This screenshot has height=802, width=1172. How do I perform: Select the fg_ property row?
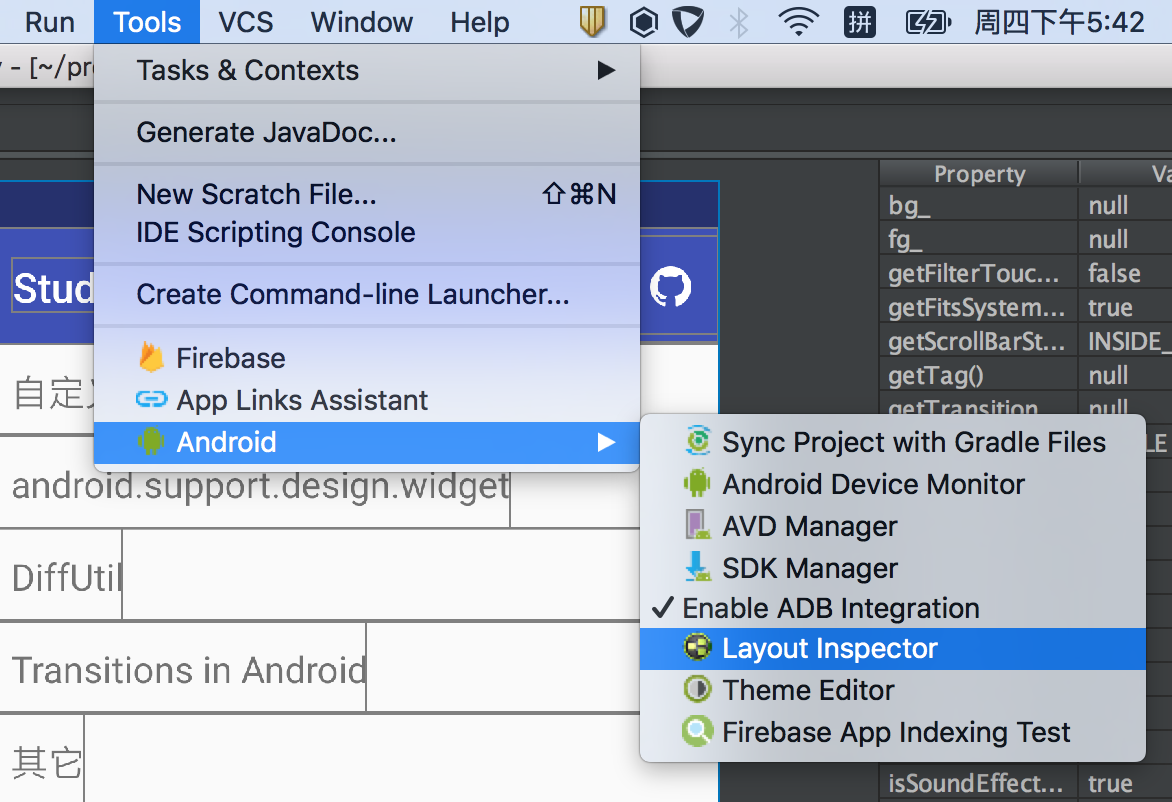tap(1026, 240)
